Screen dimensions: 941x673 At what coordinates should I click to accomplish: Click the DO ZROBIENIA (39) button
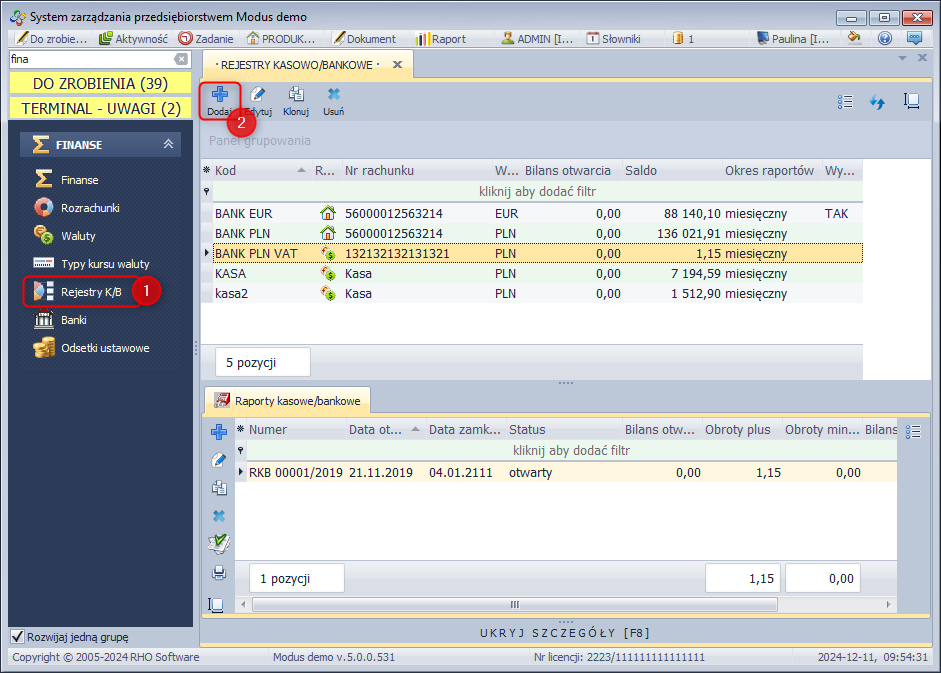coord(100,83)
